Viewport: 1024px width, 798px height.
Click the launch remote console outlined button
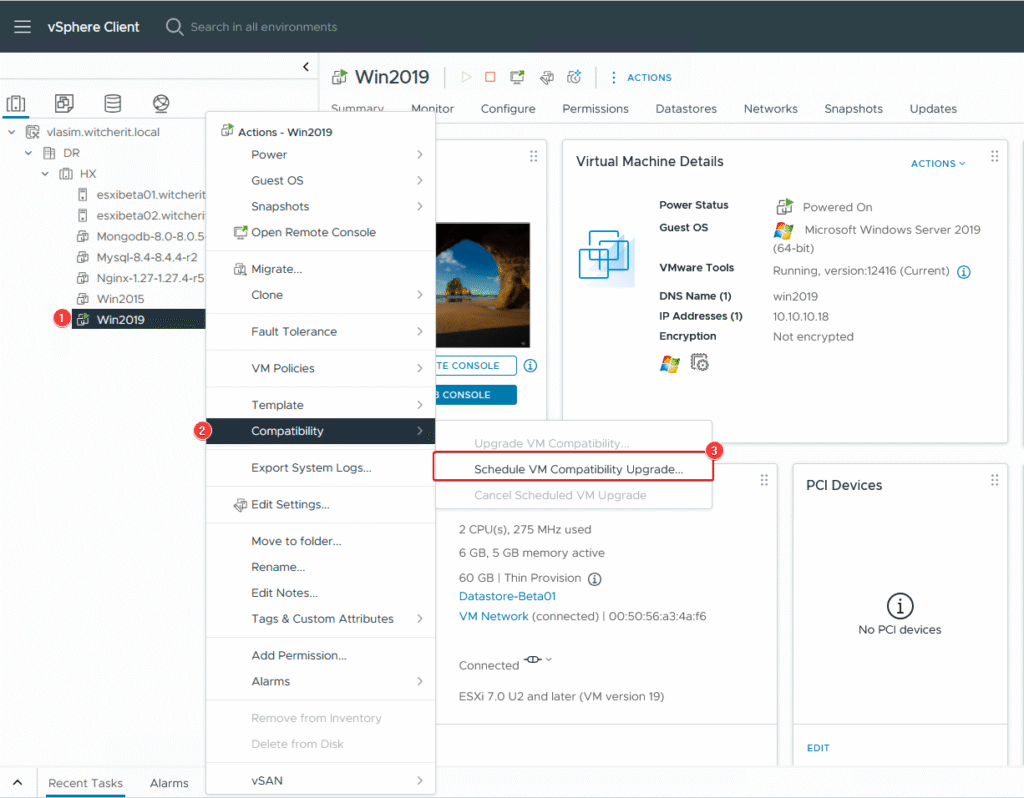pos(477,366)
